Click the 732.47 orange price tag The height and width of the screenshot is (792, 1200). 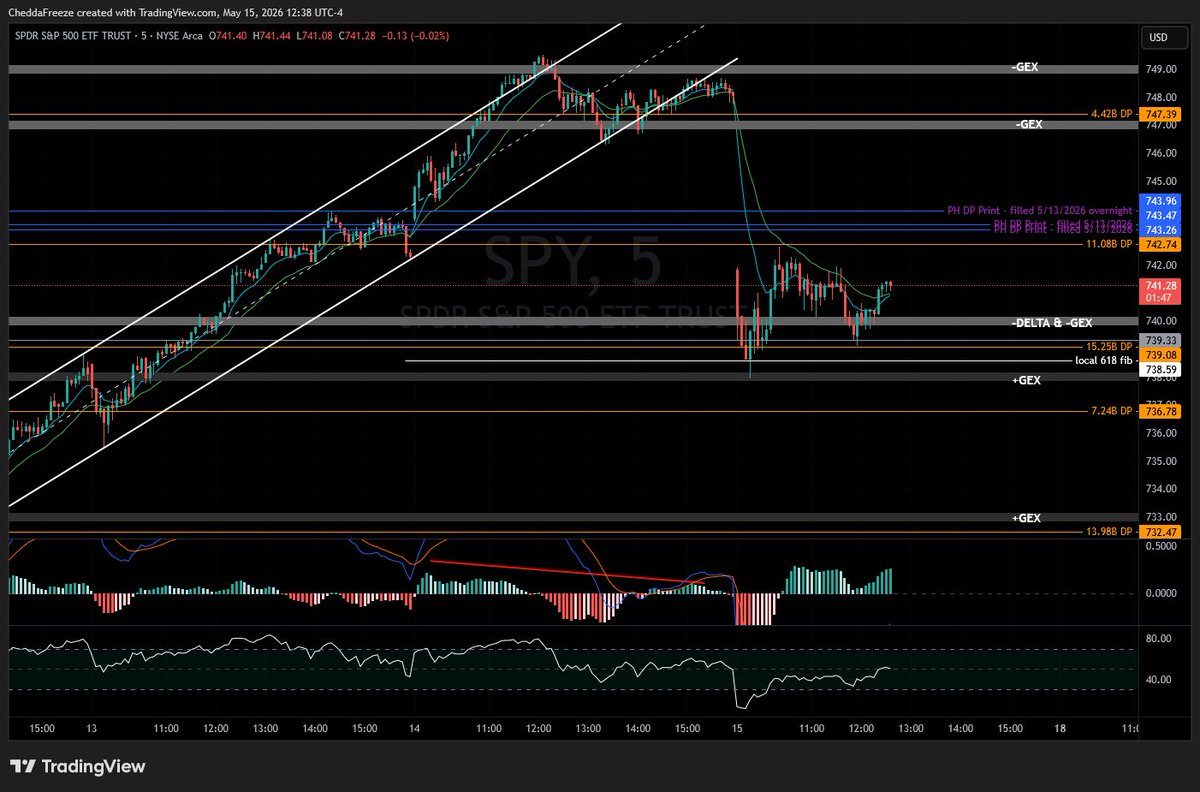tap(1160, 532)
